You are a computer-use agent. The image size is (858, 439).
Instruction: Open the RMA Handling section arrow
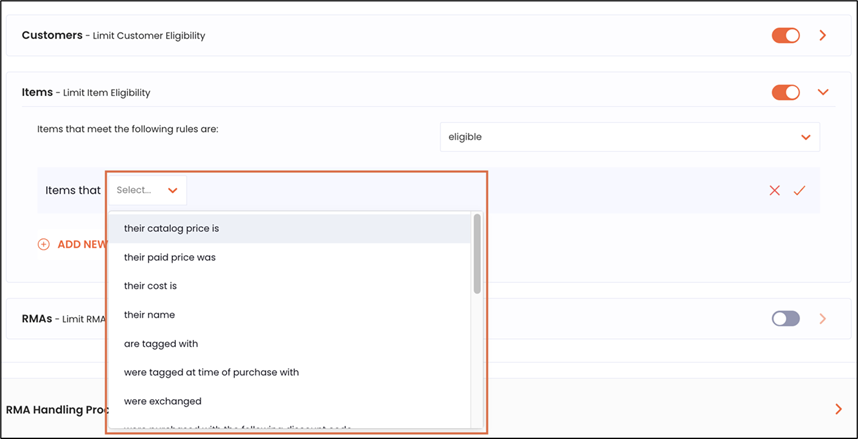tap(837, 409)
